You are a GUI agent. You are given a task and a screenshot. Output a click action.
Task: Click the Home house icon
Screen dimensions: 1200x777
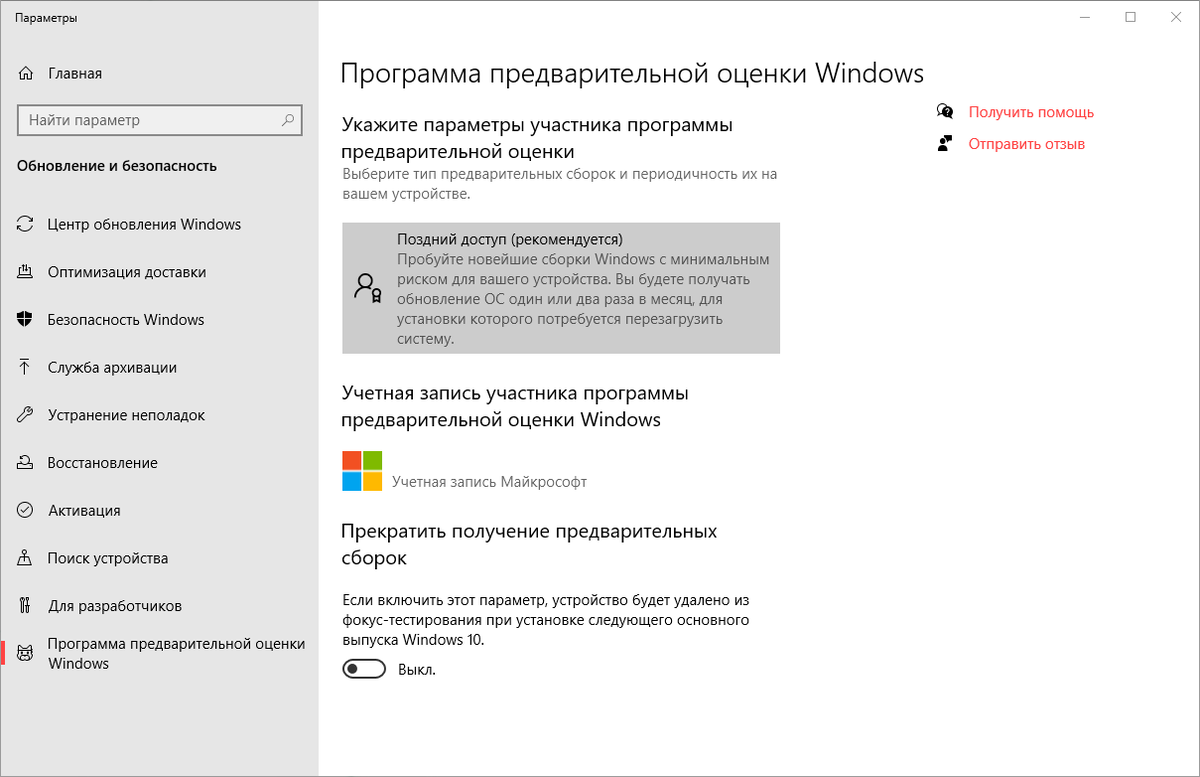tap(26, 73)
